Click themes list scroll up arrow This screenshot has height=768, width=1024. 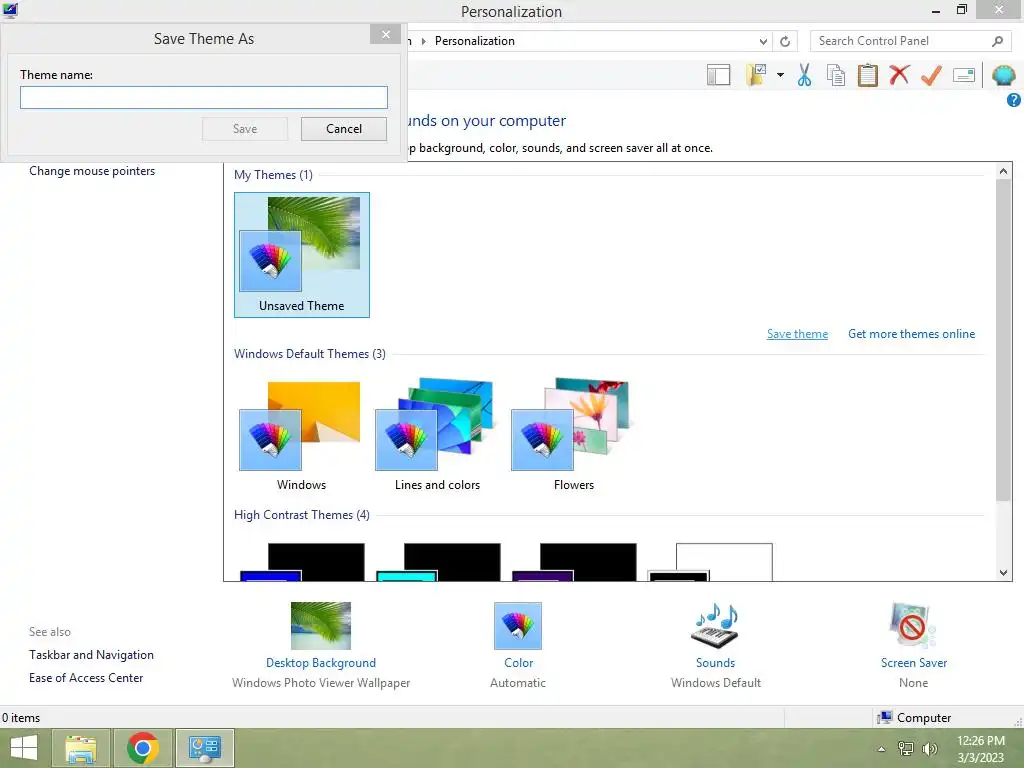1003,171
